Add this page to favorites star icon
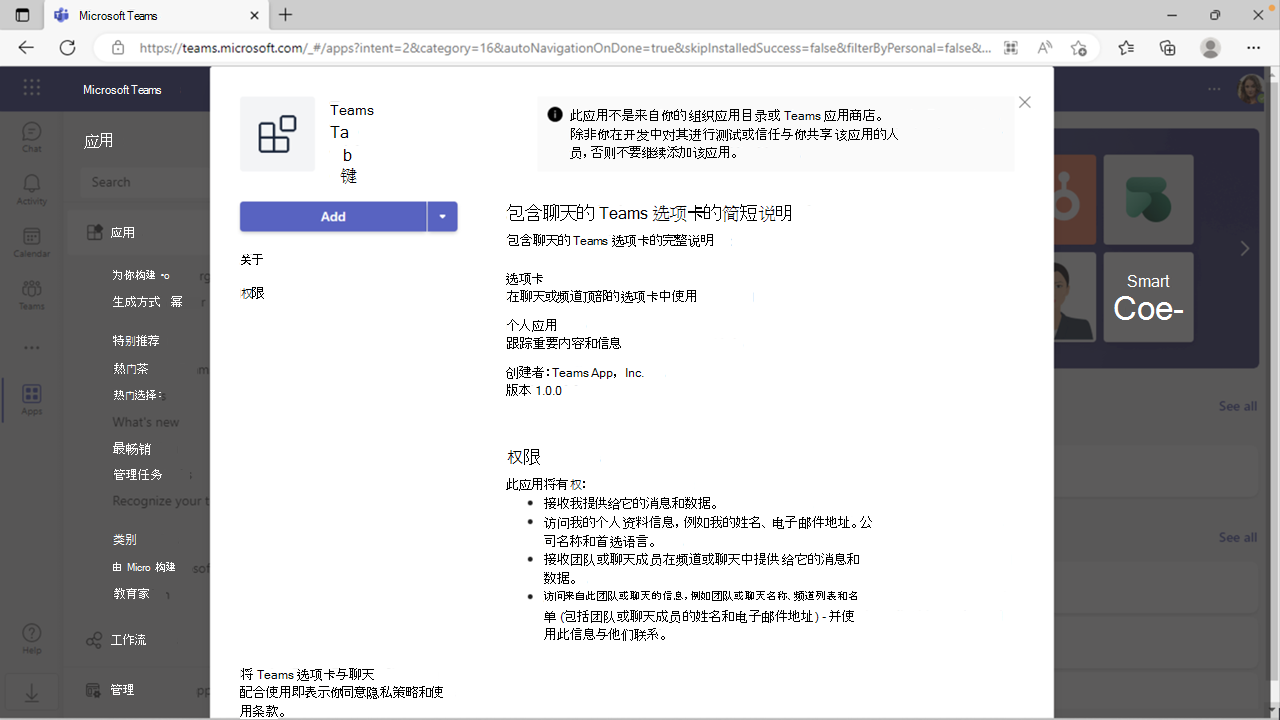This screenshot has height=720, width=1280. point(1078,48)
